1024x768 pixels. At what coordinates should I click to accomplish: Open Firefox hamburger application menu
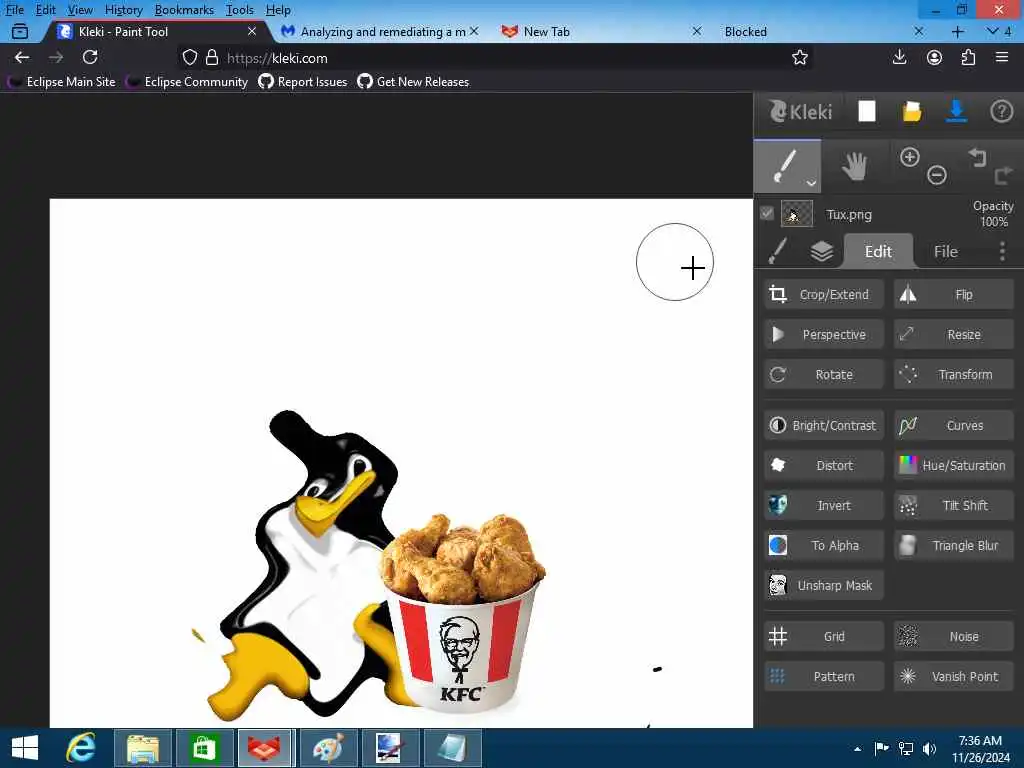[1002, 57]
